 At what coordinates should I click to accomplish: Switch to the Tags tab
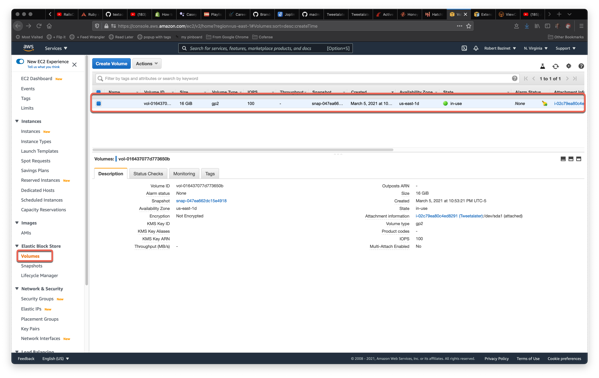pyautogui.click(x=210, y=174)
